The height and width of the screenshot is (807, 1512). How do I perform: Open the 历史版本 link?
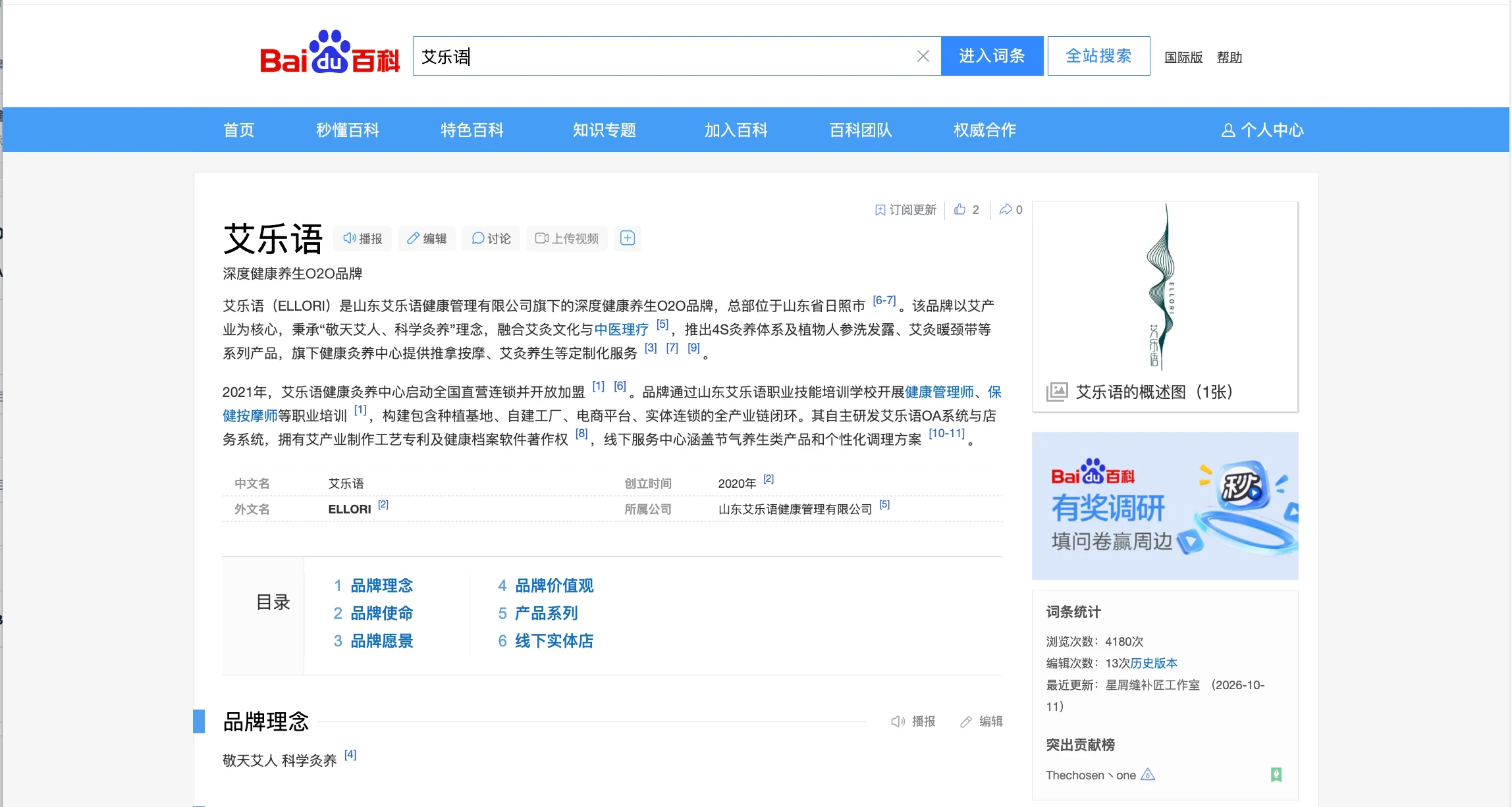click(x=1154, y=663)
